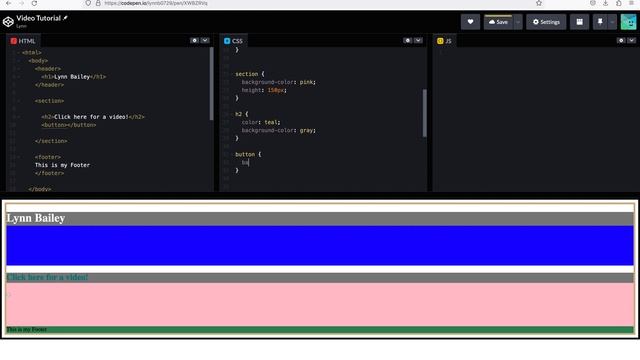Collapse fold arrow beside <body> tag
The width and height of the screenshot is (640, 360).
(19, 61)
